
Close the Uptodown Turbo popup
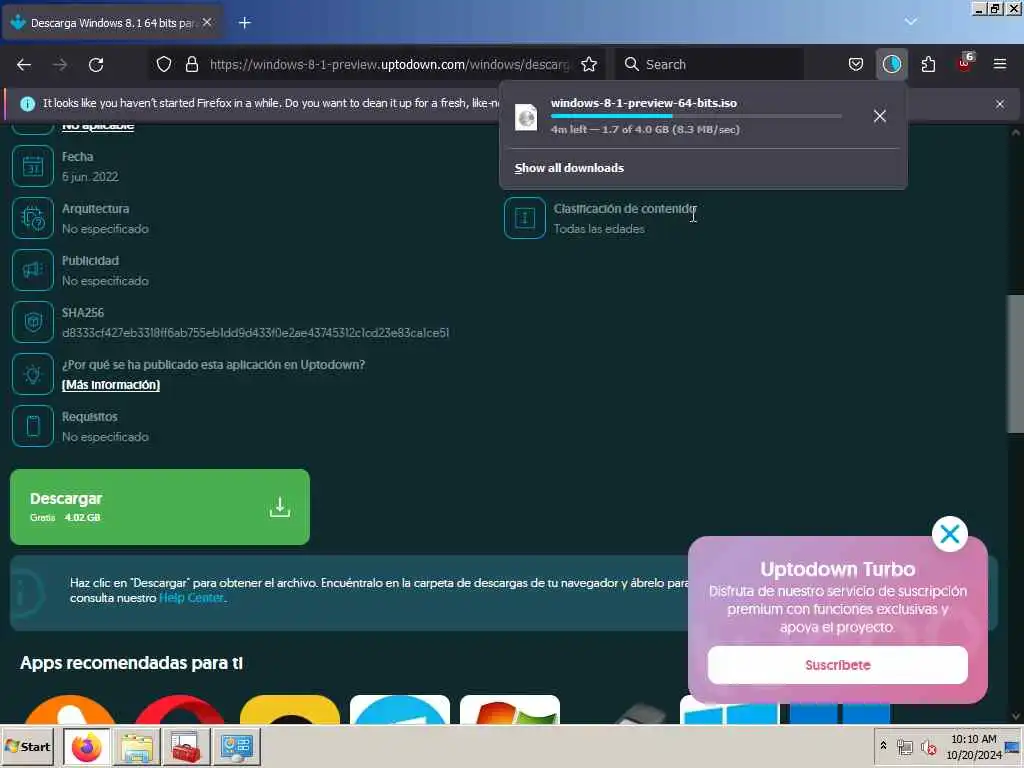pos(950,534)
